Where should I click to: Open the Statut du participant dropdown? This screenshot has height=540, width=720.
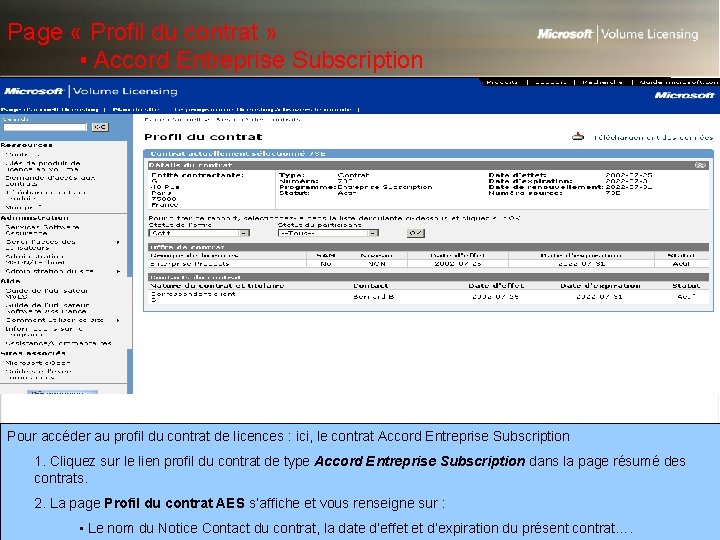pyautogui.click(x=328, y=233)
